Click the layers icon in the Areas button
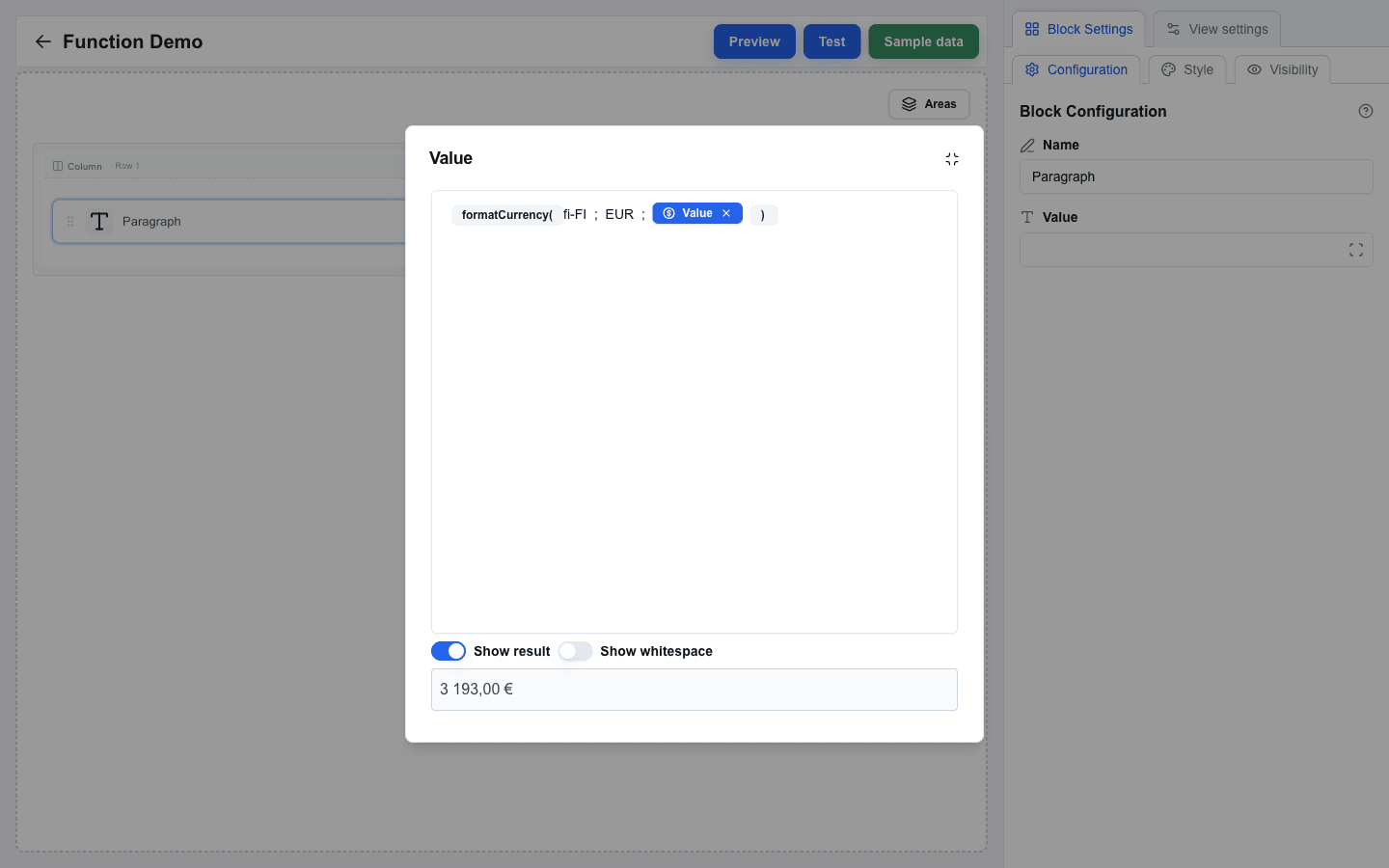Screen dimensions: 1389x868 tap(909, 104)
